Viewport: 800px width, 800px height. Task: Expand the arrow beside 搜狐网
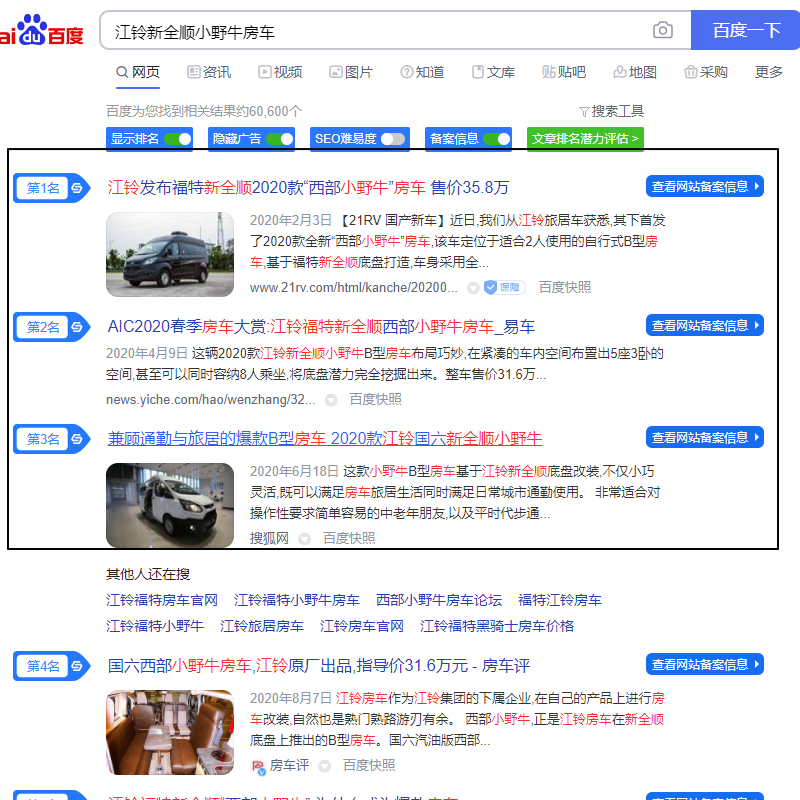point(305,539)
